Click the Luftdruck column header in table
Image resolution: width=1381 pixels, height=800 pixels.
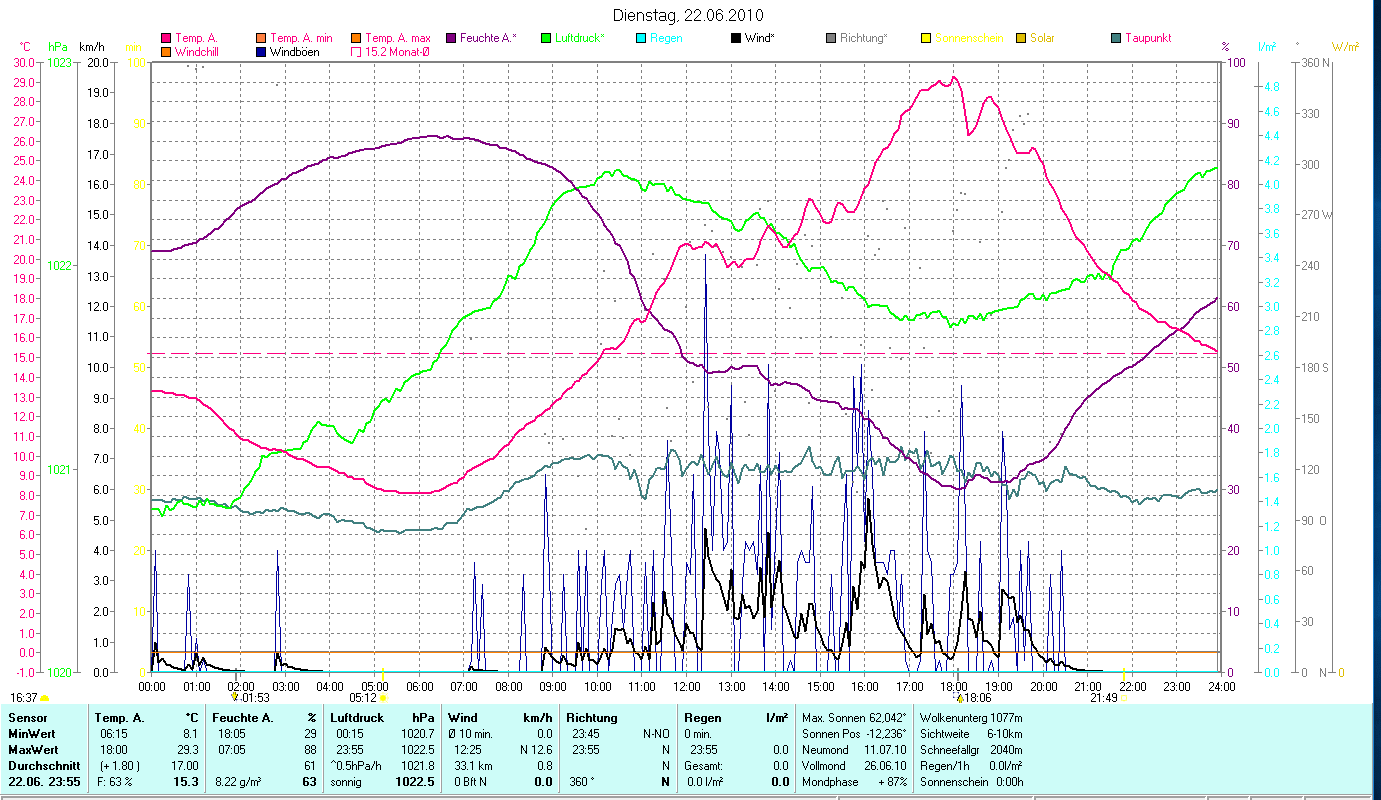coord(358,718)
